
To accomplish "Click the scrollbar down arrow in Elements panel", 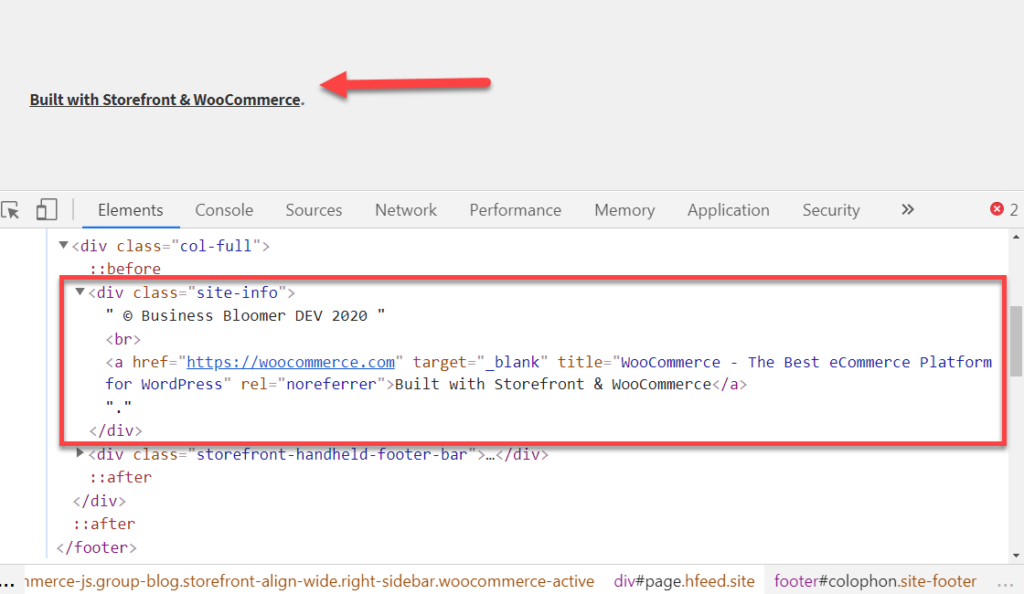I will [1016, 556].
